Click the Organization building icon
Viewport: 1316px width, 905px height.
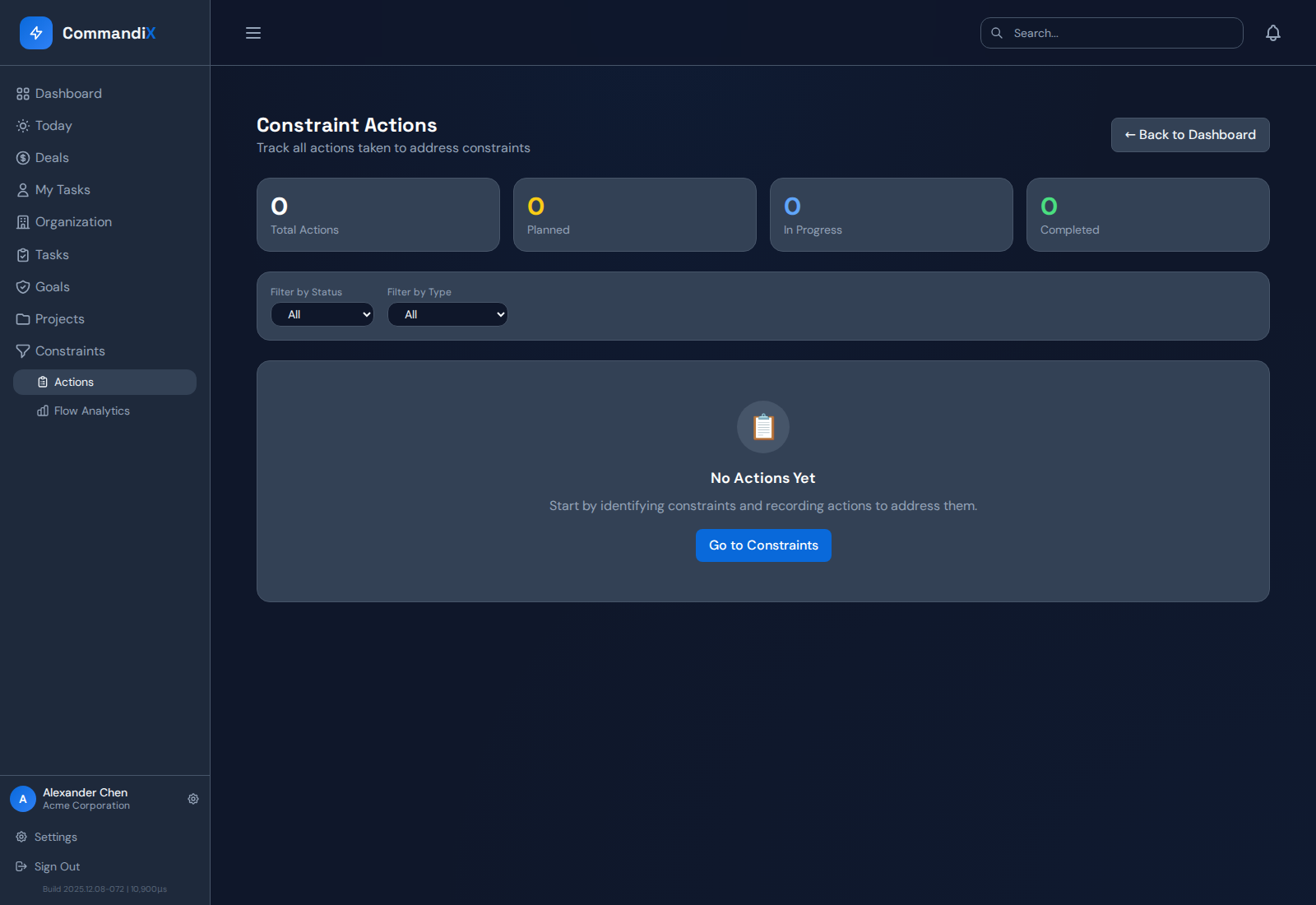tap(23, 222)
